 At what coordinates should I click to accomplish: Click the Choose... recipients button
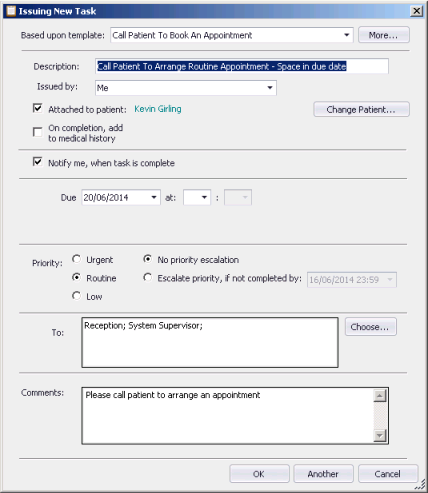[371, 327]
